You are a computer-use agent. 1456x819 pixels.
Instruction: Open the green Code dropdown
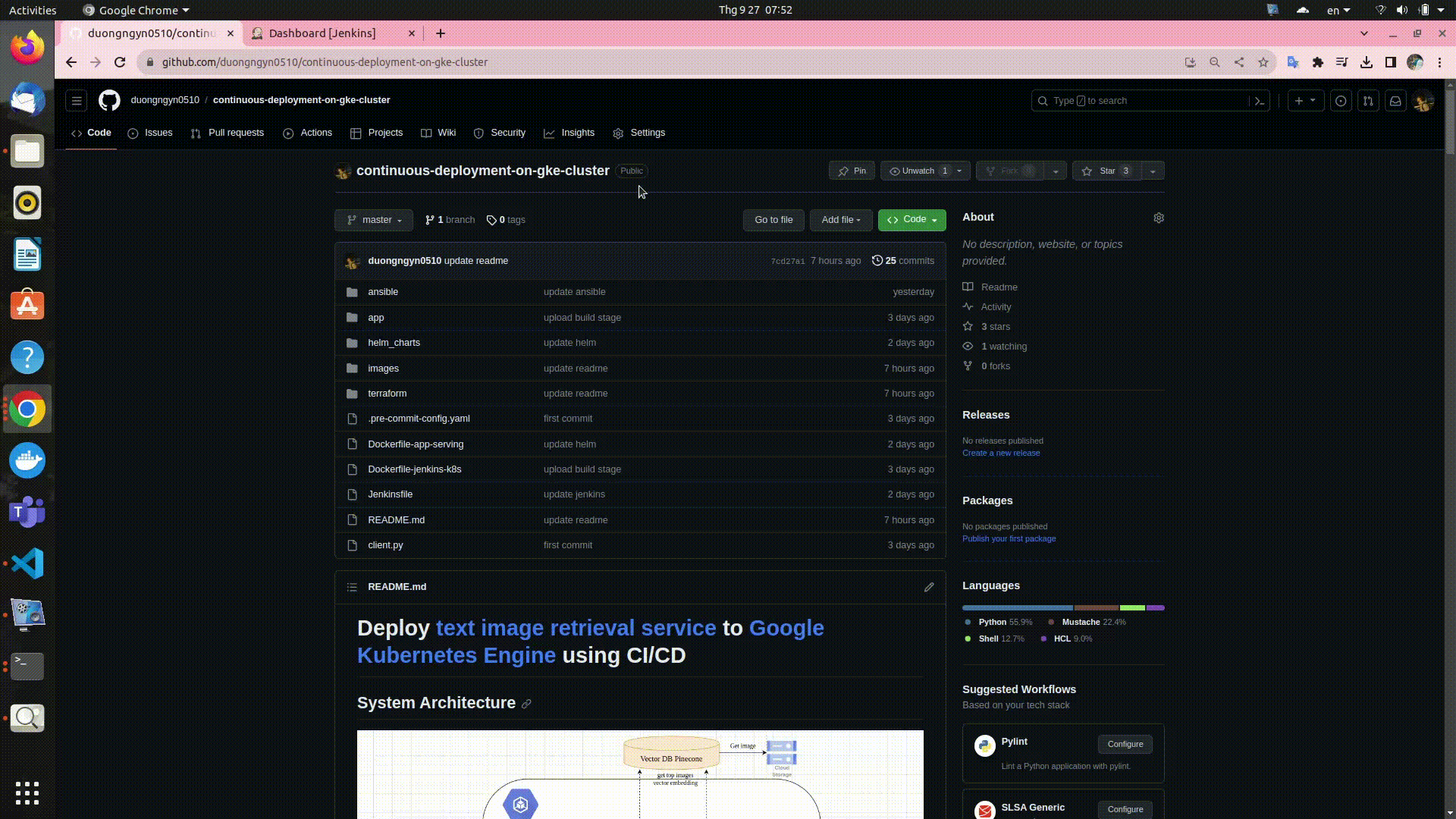tap(912, 220)
